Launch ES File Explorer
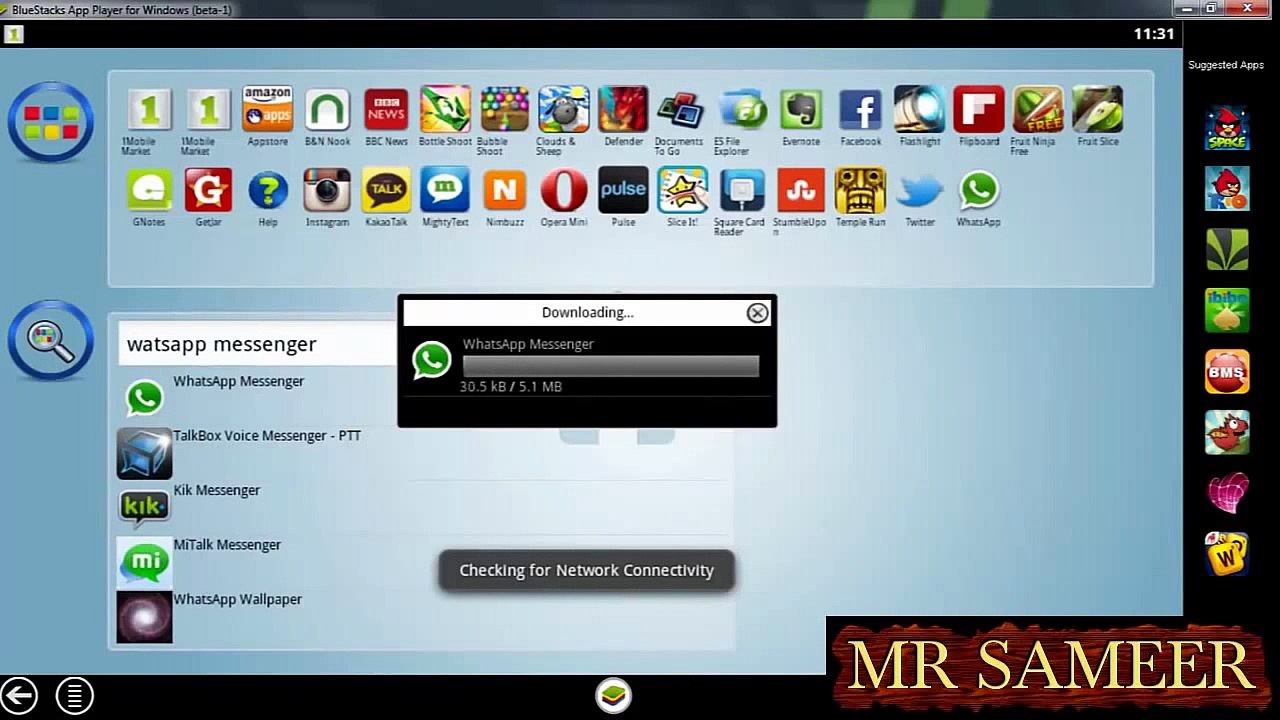 click(x=742, y=109)
